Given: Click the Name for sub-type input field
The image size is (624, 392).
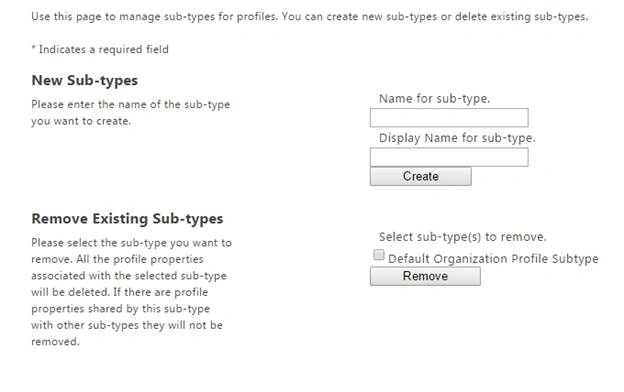Looking at the screenshot, I should 449,118.
